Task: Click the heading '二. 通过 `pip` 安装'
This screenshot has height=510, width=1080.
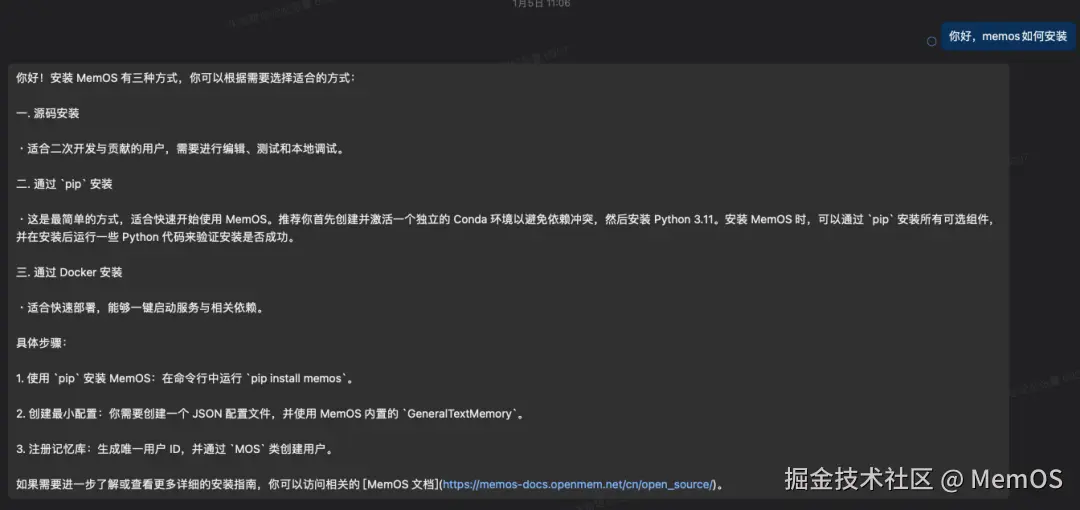Action: pos(64,185)
